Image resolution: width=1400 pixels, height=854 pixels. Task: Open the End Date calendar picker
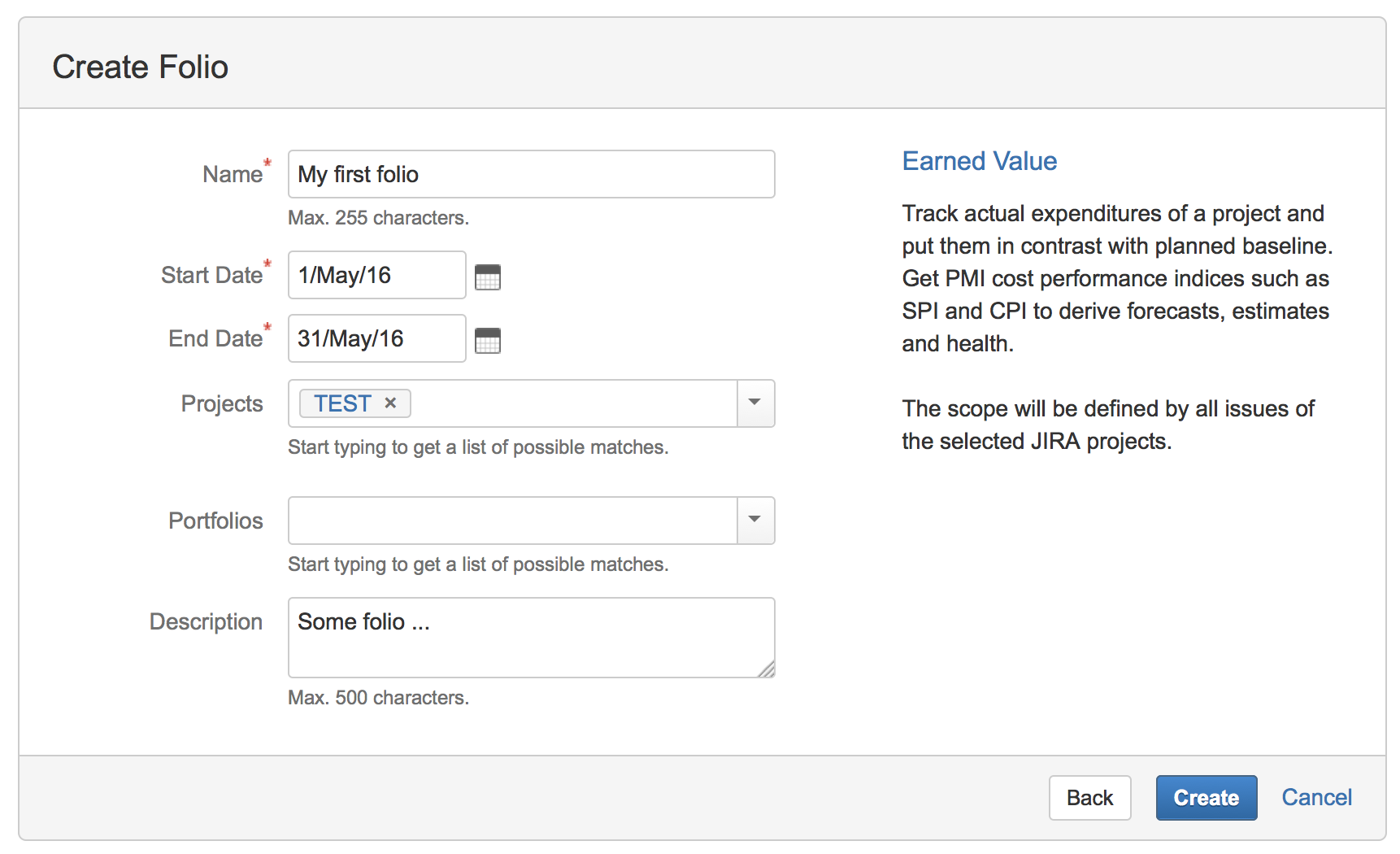[x=488, y=341]
